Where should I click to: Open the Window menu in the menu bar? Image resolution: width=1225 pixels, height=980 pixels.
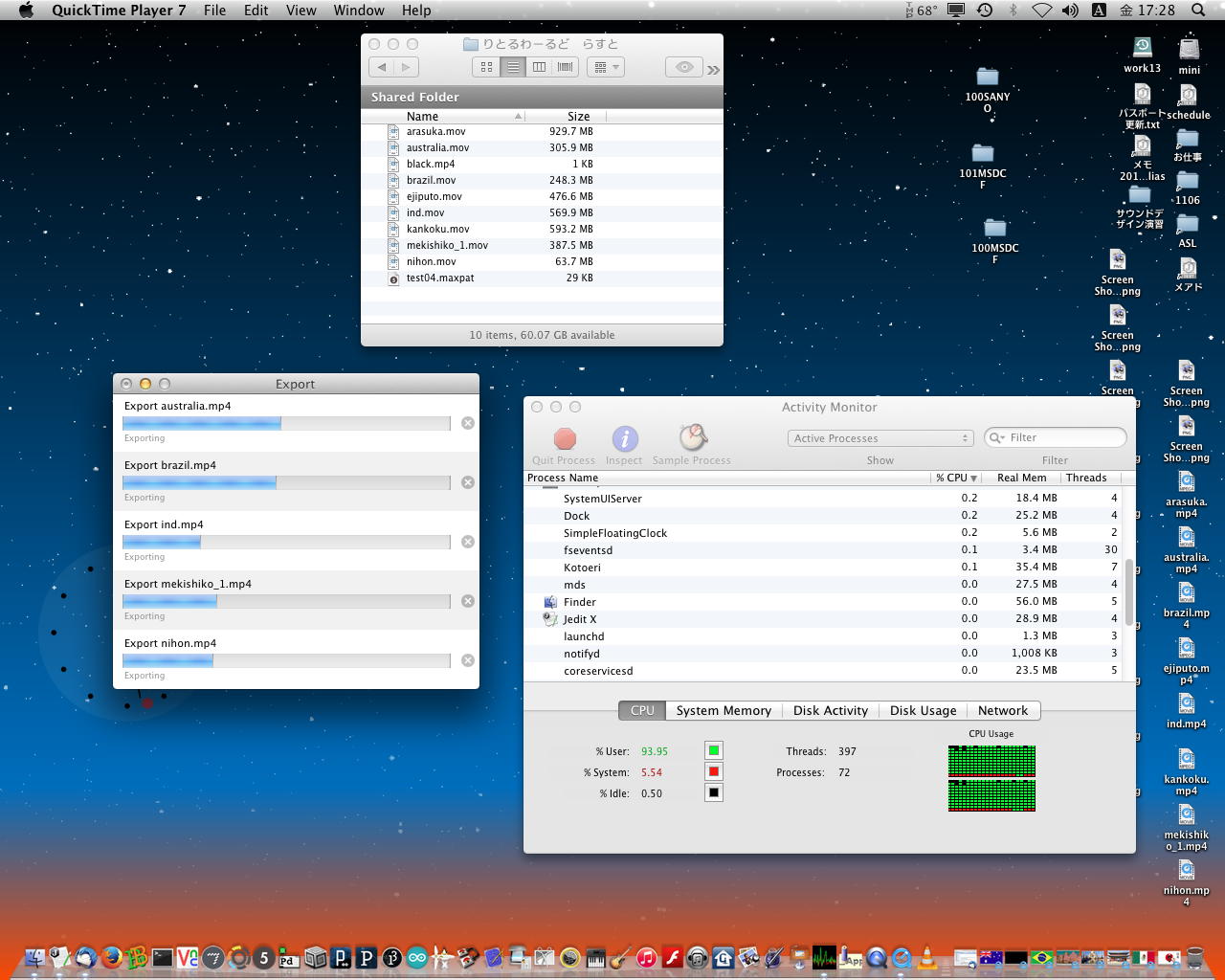tap(359, 11)
